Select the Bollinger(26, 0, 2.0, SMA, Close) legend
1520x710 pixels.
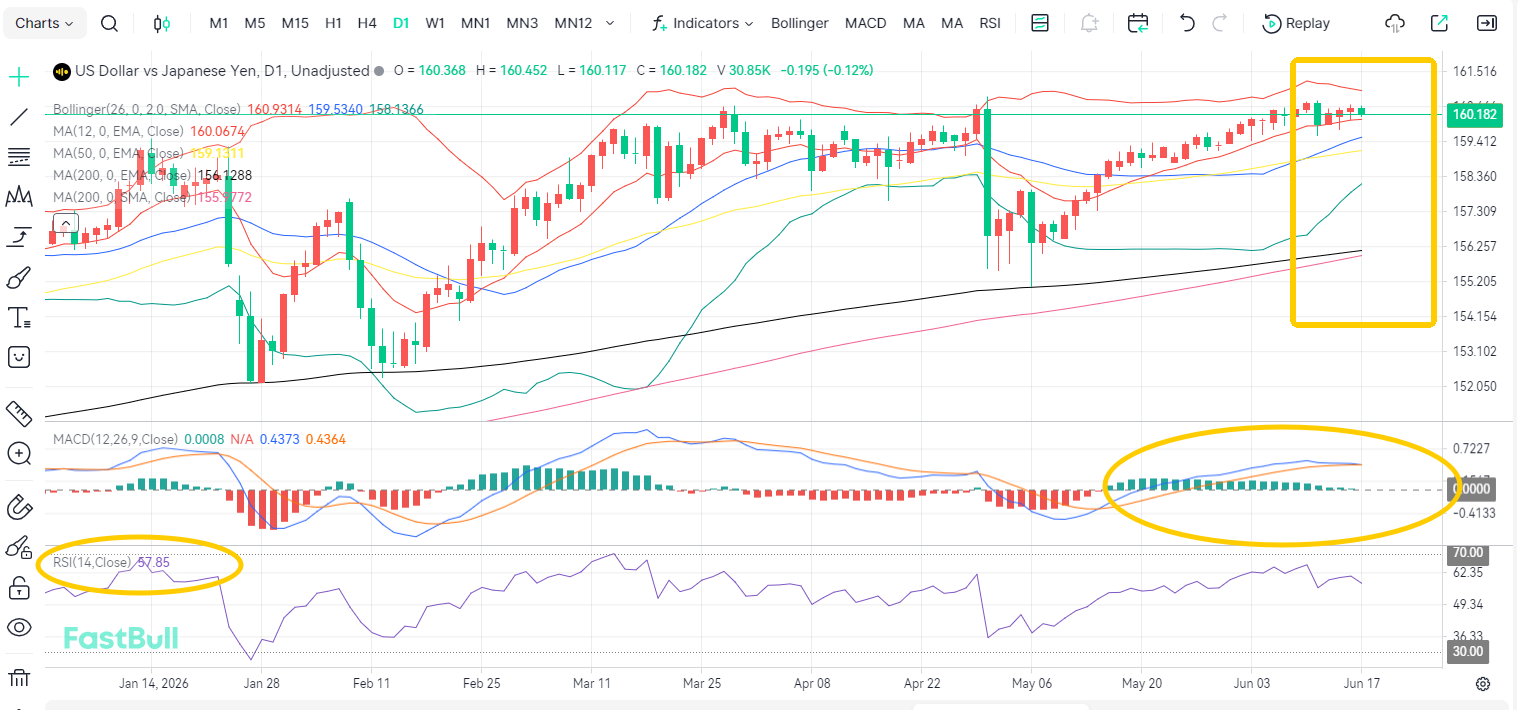pyautogui.click(x=147, y=109)
